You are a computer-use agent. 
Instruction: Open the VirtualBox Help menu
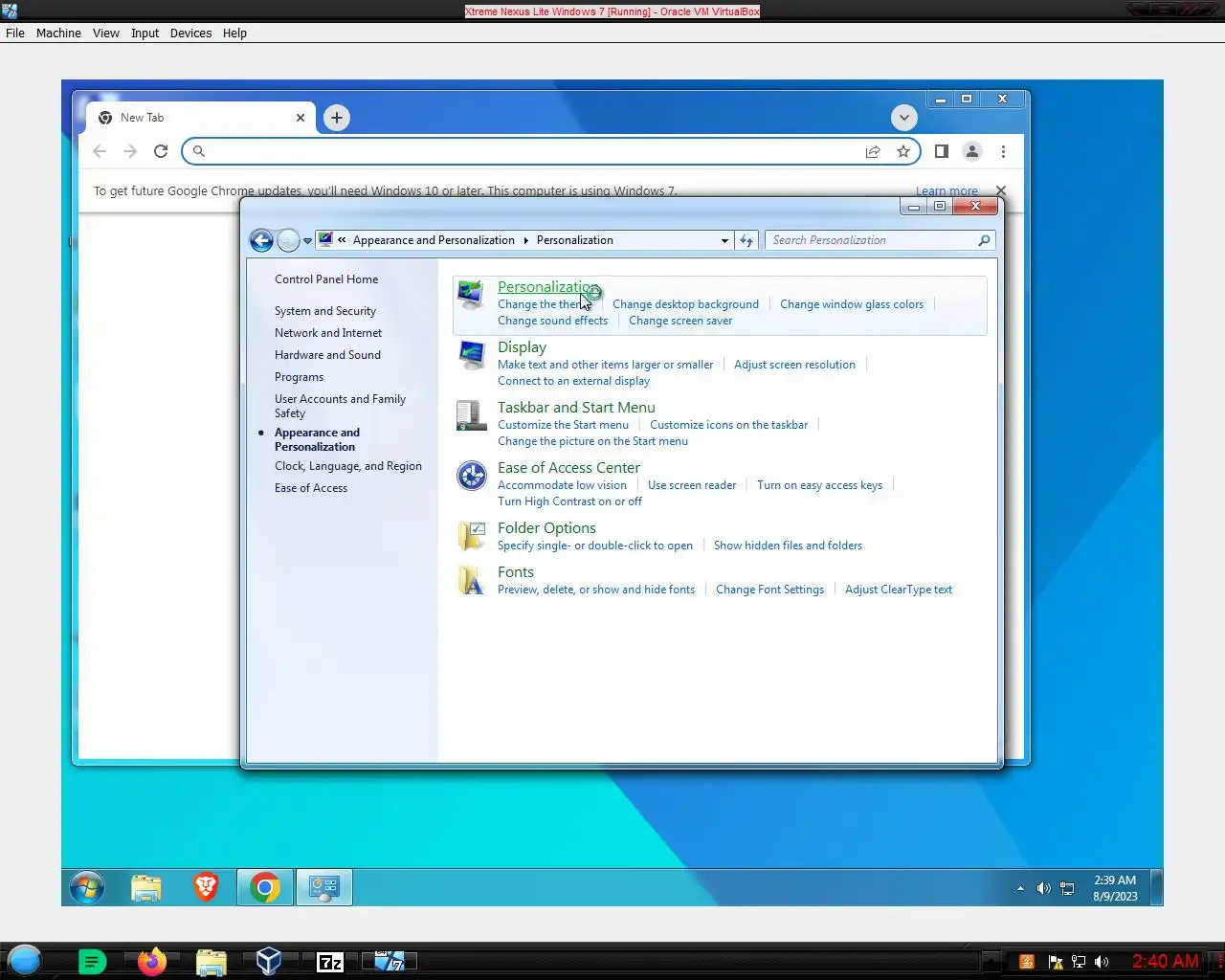pos(234,33)
